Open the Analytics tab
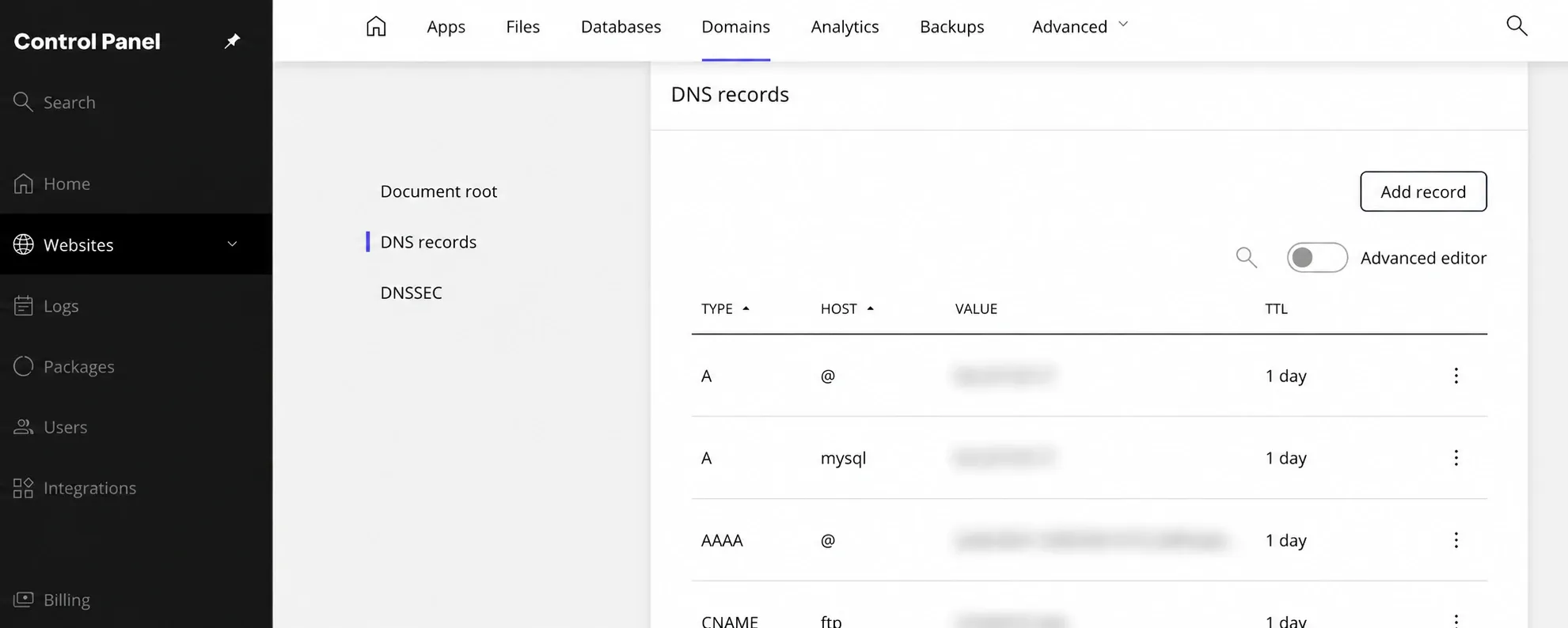 pyautogui.click(x=845, y=26)
